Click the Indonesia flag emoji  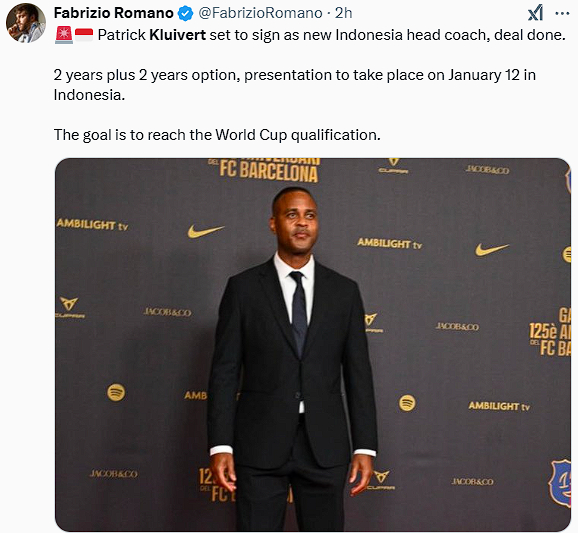[84, 35]
